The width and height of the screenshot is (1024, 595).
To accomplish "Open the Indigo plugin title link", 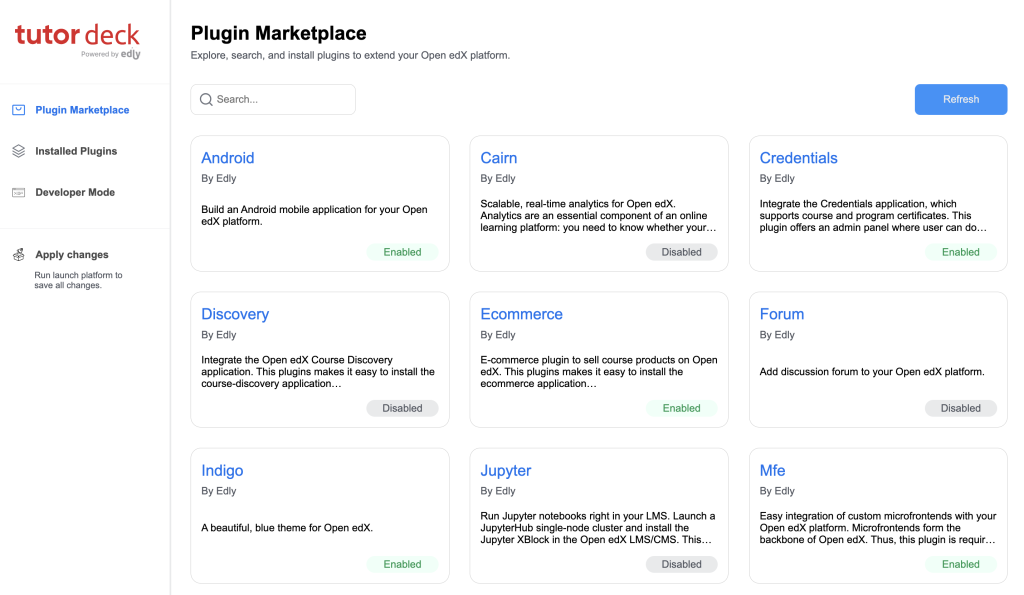I will (x=222, y=470).
